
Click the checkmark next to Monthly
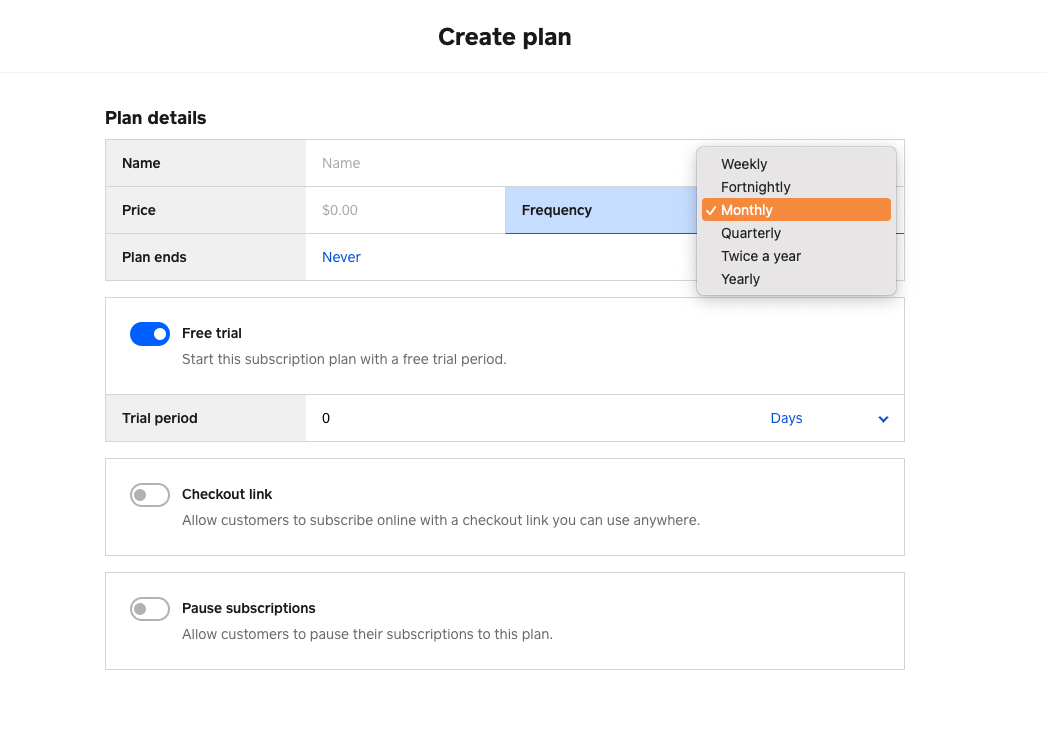710,210
